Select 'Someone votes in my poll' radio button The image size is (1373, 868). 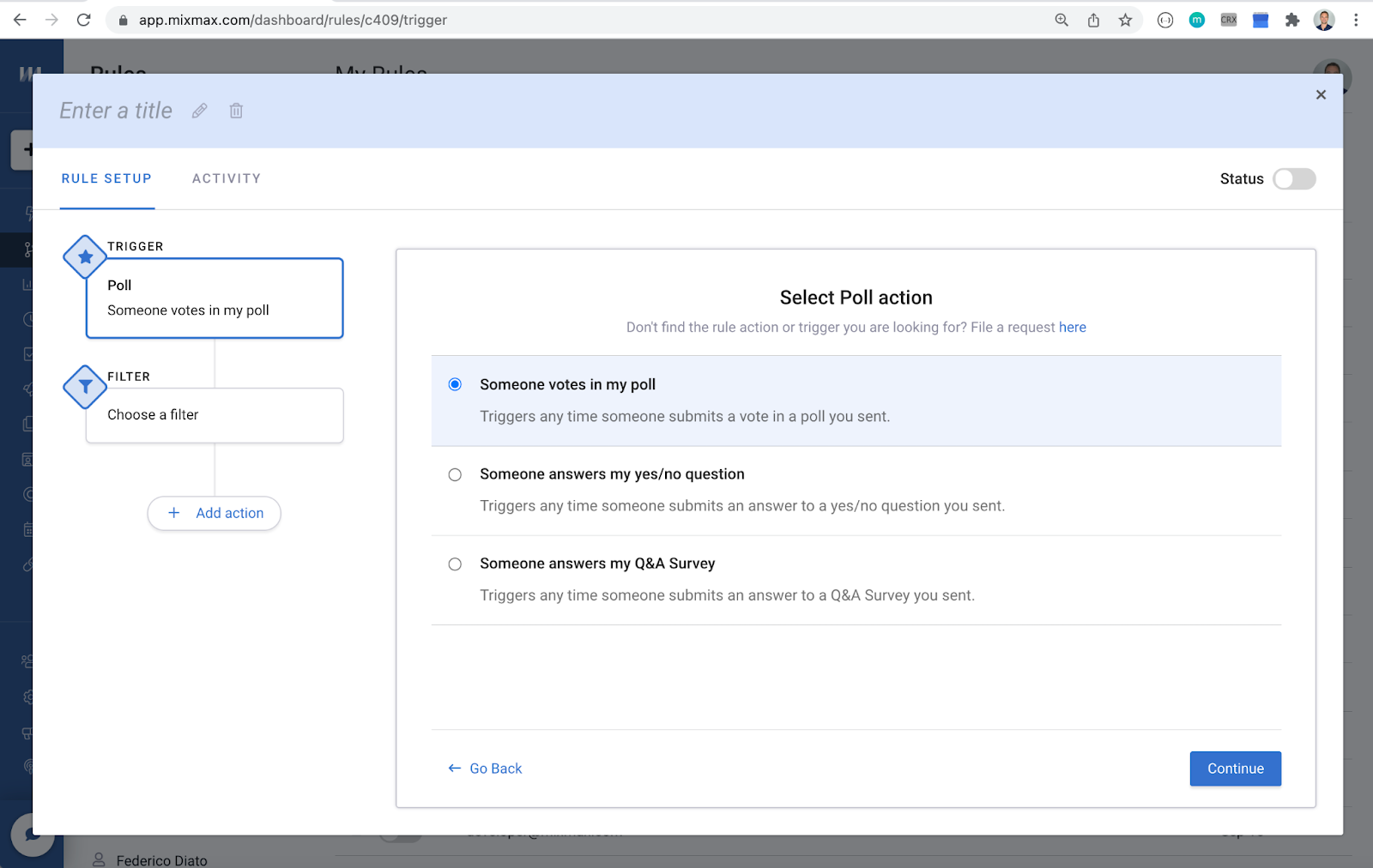tap(455, 384)
